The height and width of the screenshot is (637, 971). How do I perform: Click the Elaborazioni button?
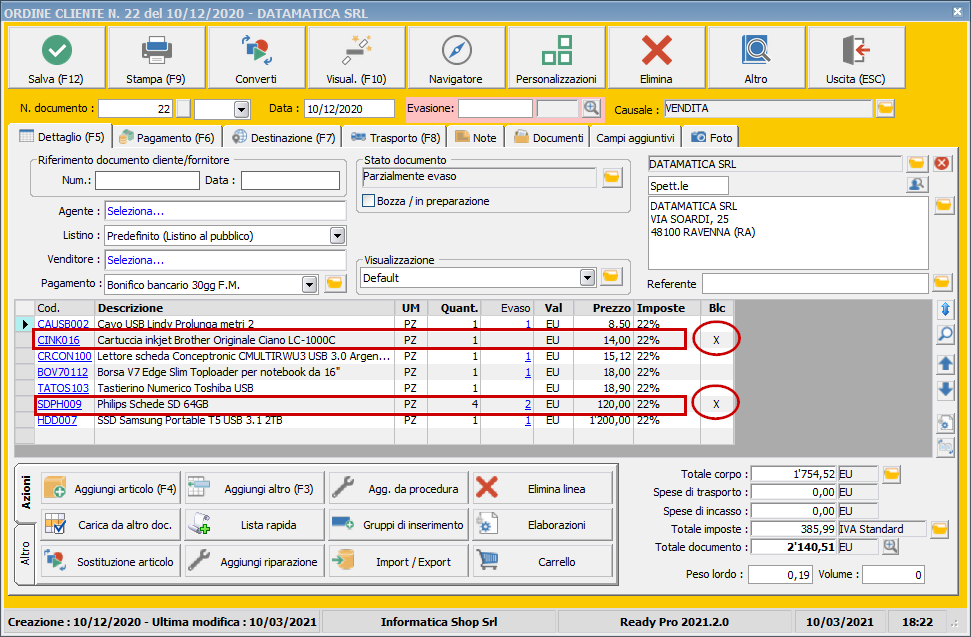tap(542, 525)
